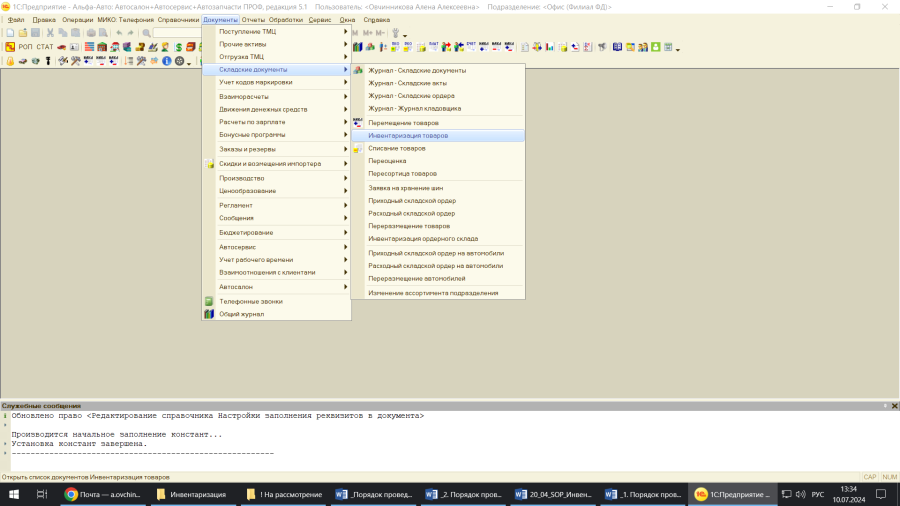This screenshot has width=900, height=506.
Task: Open the Справочники menu
Action: coord(179,20)
